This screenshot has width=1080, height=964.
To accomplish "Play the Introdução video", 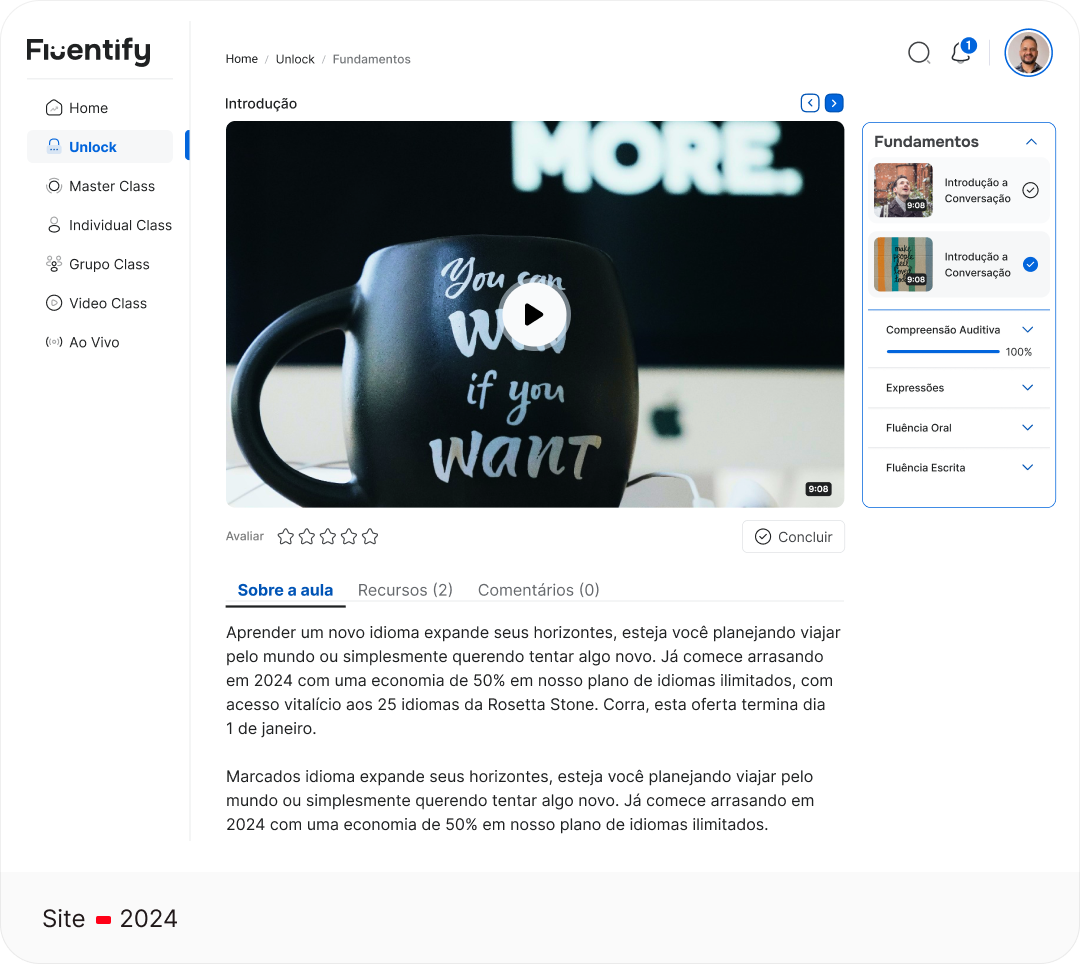I will point(534,314).
